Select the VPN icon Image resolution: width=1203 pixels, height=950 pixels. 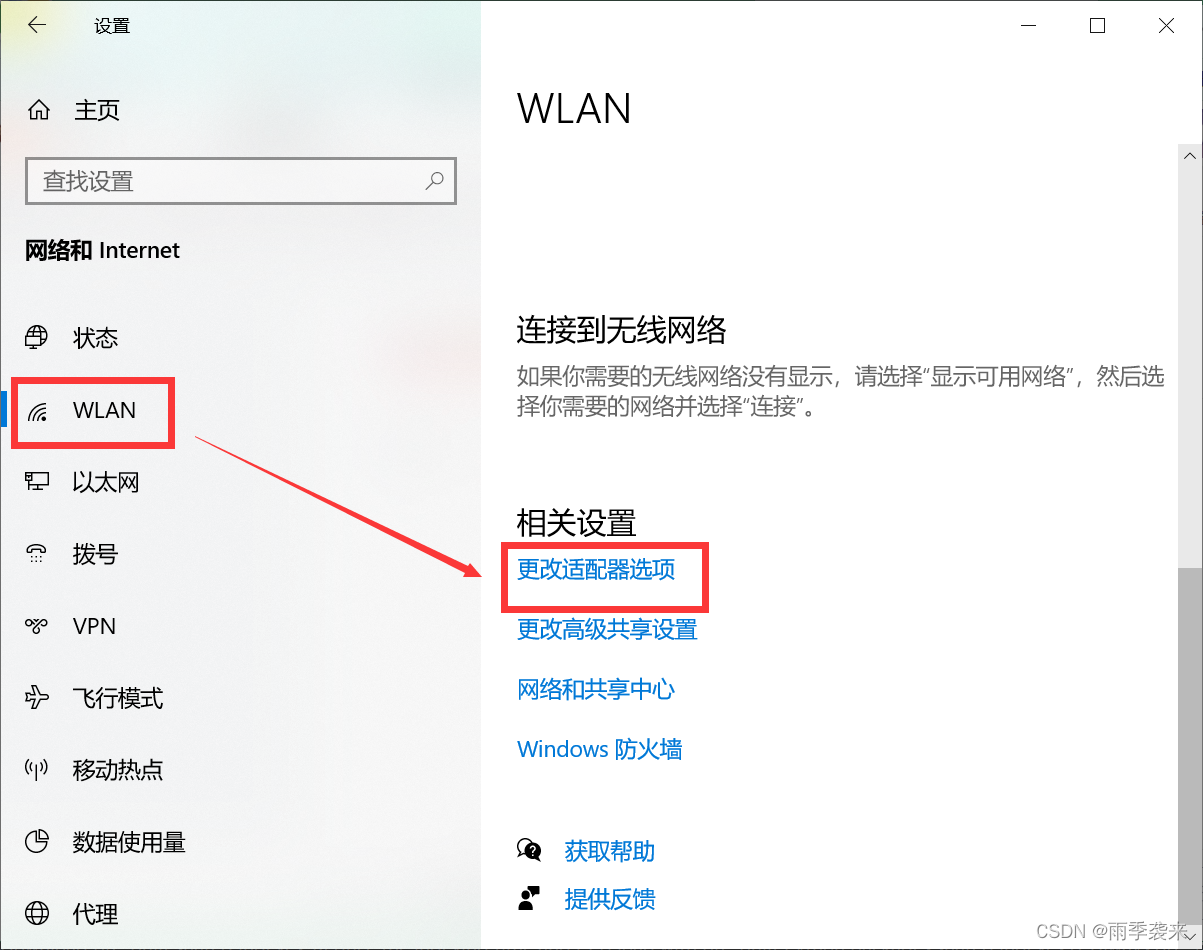coord(37,626)
